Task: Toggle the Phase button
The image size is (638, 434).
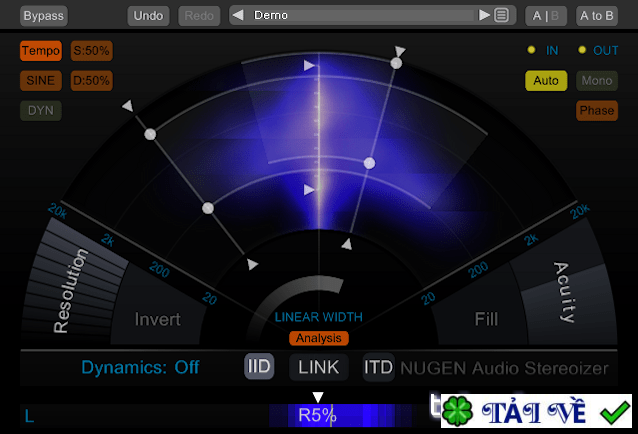Action: (x=597, y=111)
